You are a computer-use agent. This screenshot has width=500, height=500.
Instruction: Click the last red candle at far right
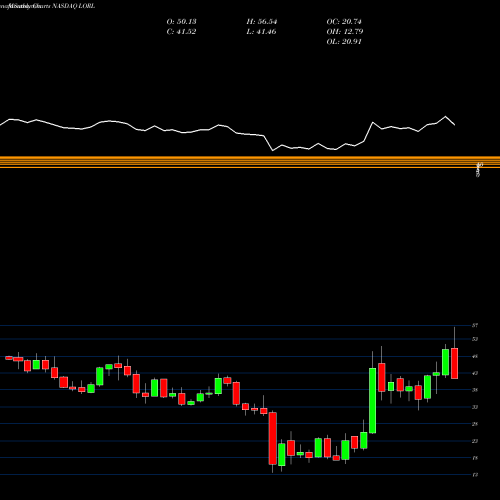point(454,363)
